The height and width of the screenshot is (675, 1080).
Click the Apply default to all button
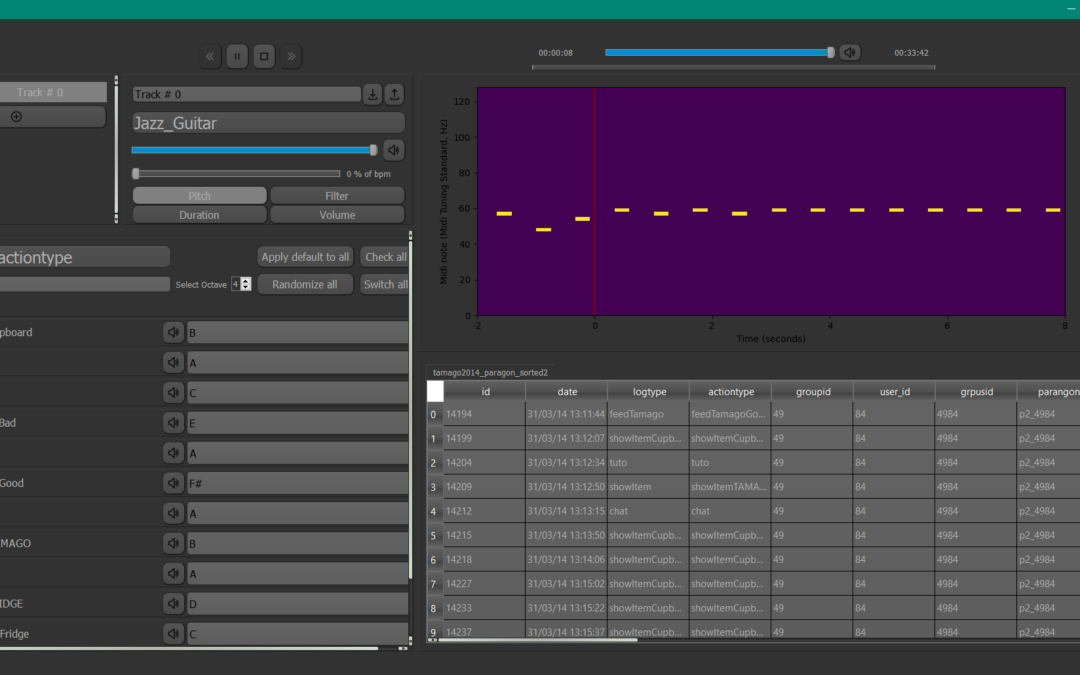click(305, 257)
